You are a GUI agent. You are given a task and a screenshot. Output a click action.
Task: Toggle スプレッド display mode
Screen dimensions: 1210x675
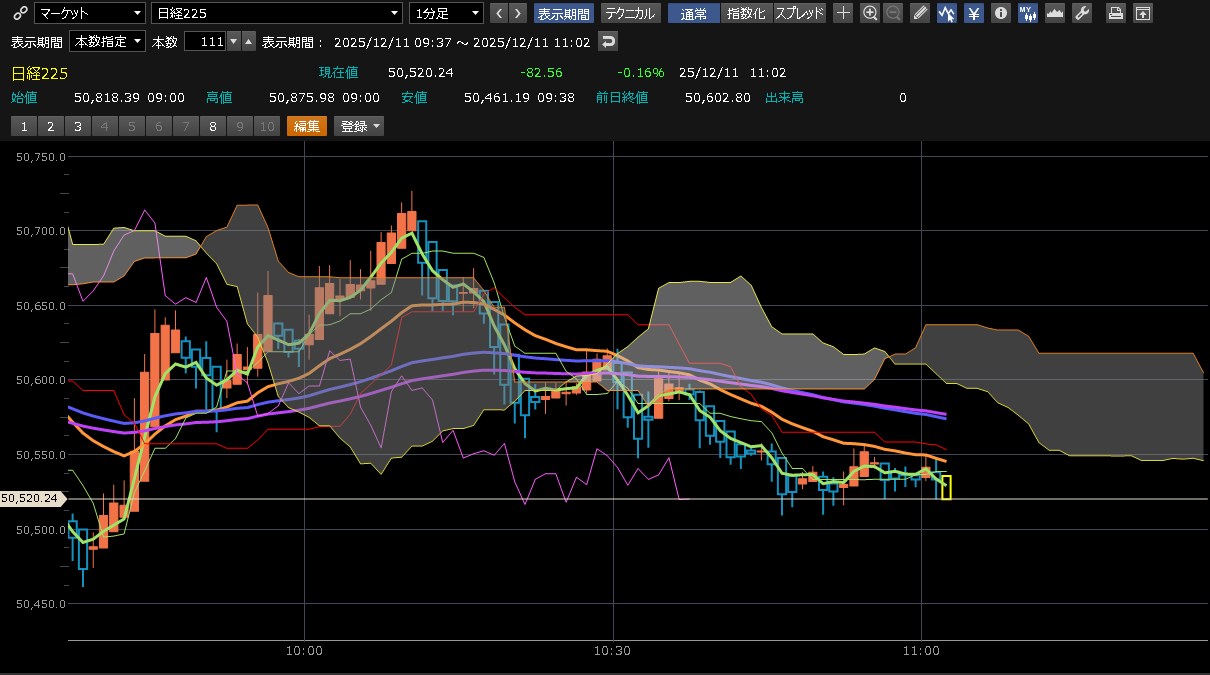pos(800,13)
